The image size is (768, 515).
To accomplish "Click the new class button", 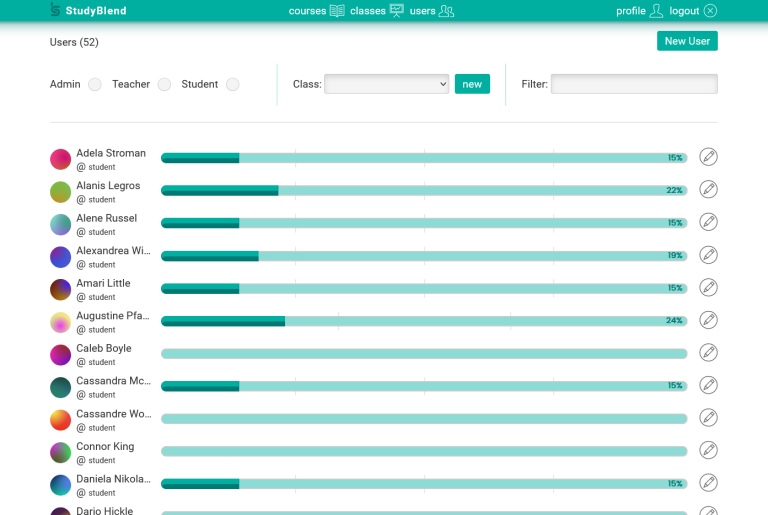I will pyautogui.click(x=472, y=84).
